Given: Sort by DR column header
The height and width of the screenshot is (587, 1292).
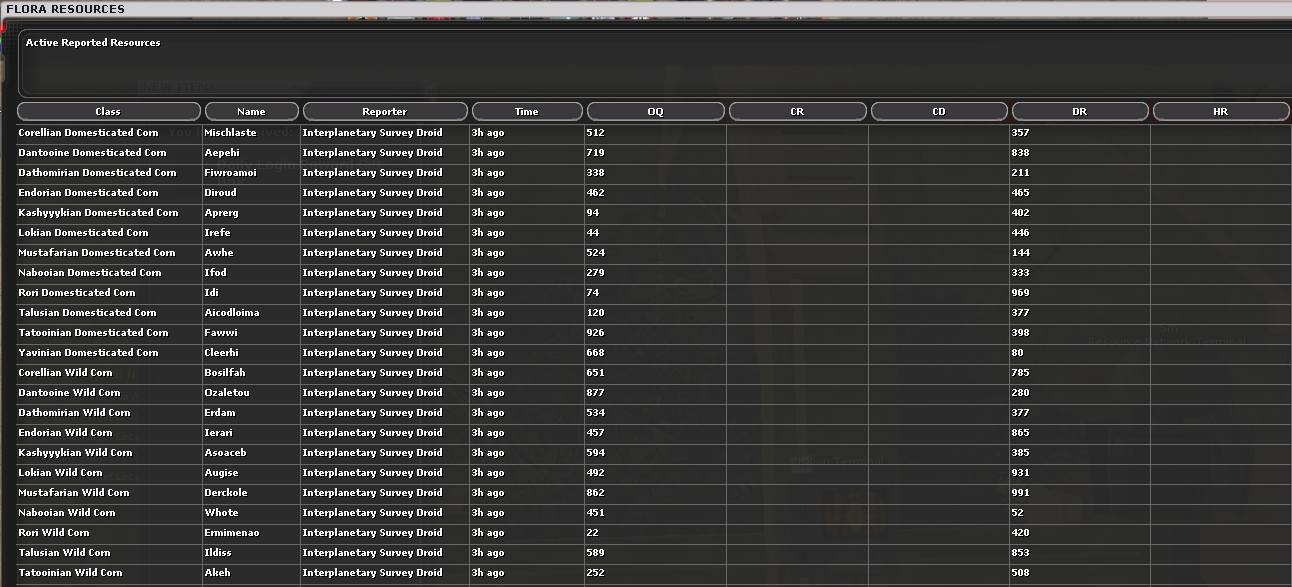Looking at the screenshot, I should coord(1080,111).
